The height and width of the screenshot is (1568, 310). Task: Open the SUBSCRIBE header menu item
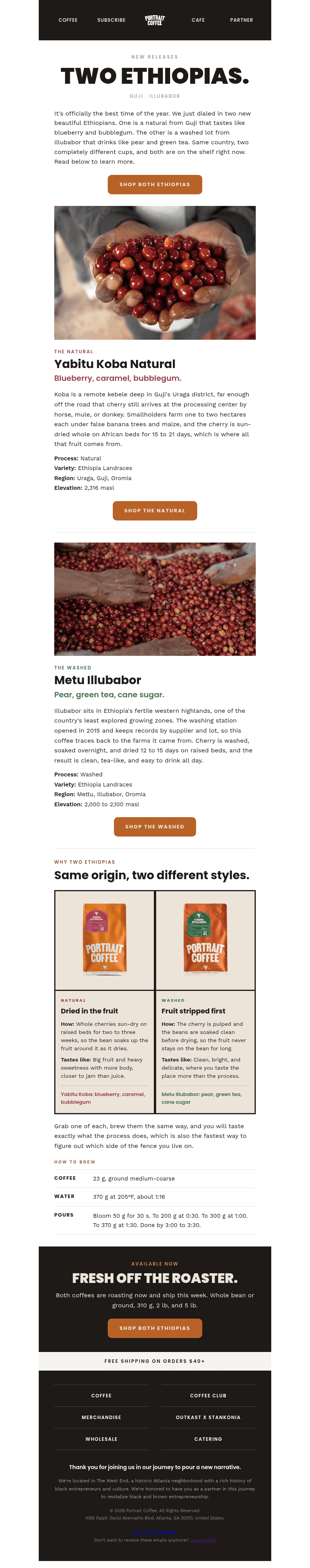111,20
